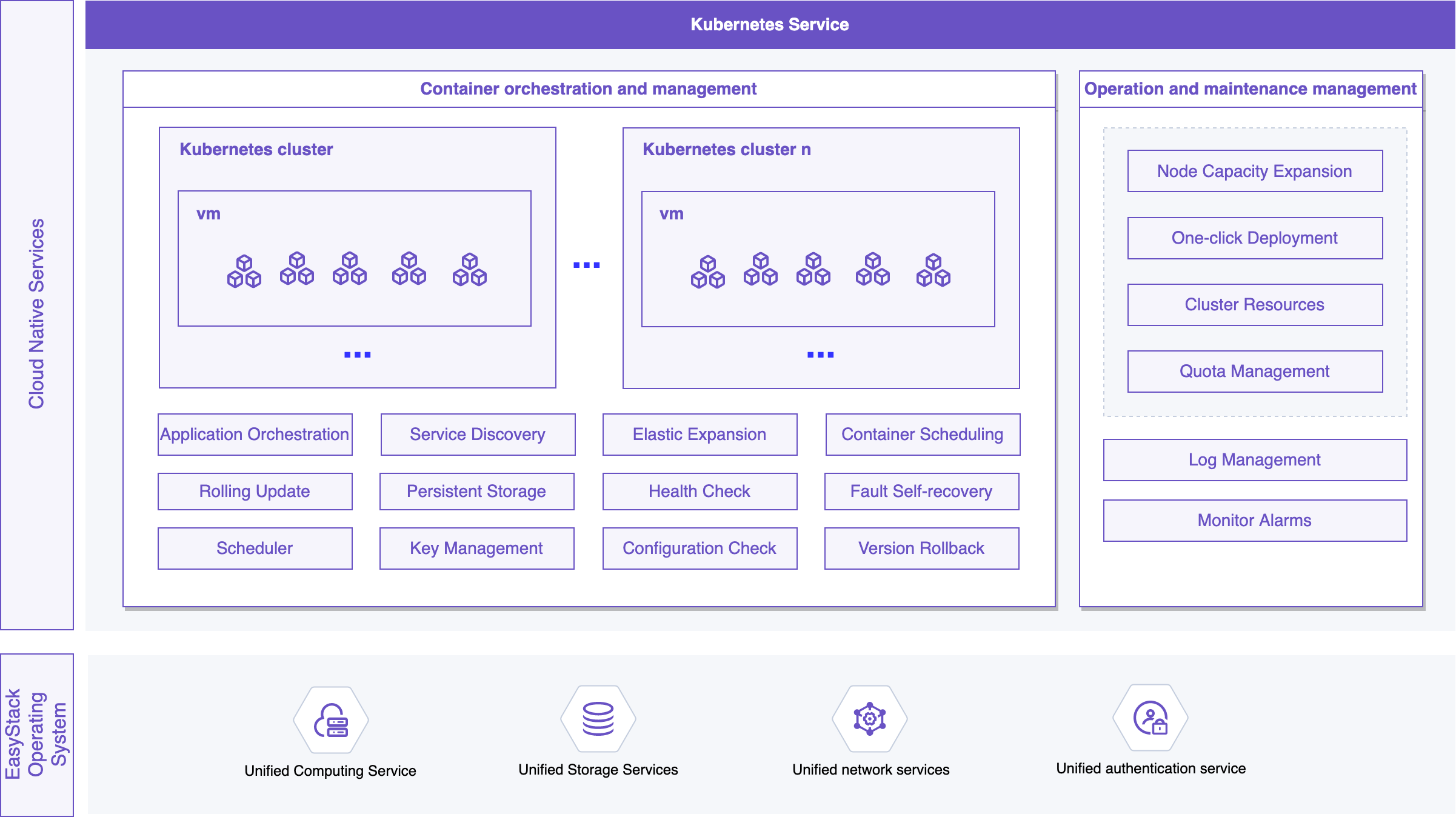Click the Monitor Alarms box
This screenshot has height=817, width=1456.
(1254, 520)
